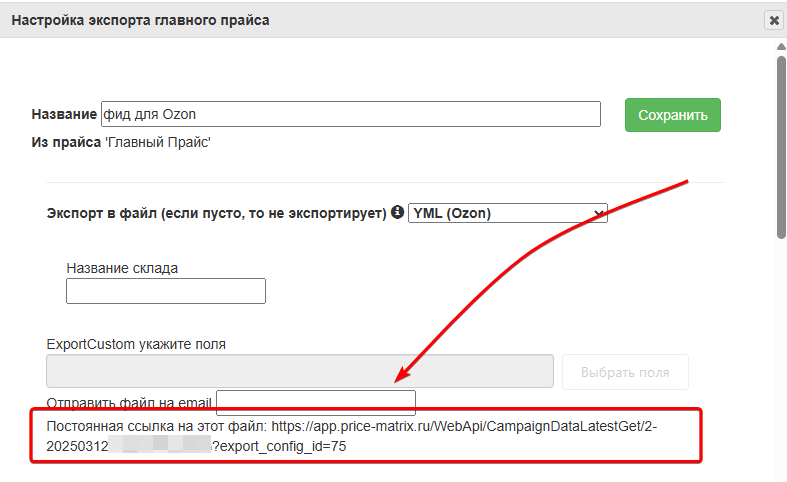787x482 pixels.
Task: Click the bold 'Название' label
Action: (64, 115)
